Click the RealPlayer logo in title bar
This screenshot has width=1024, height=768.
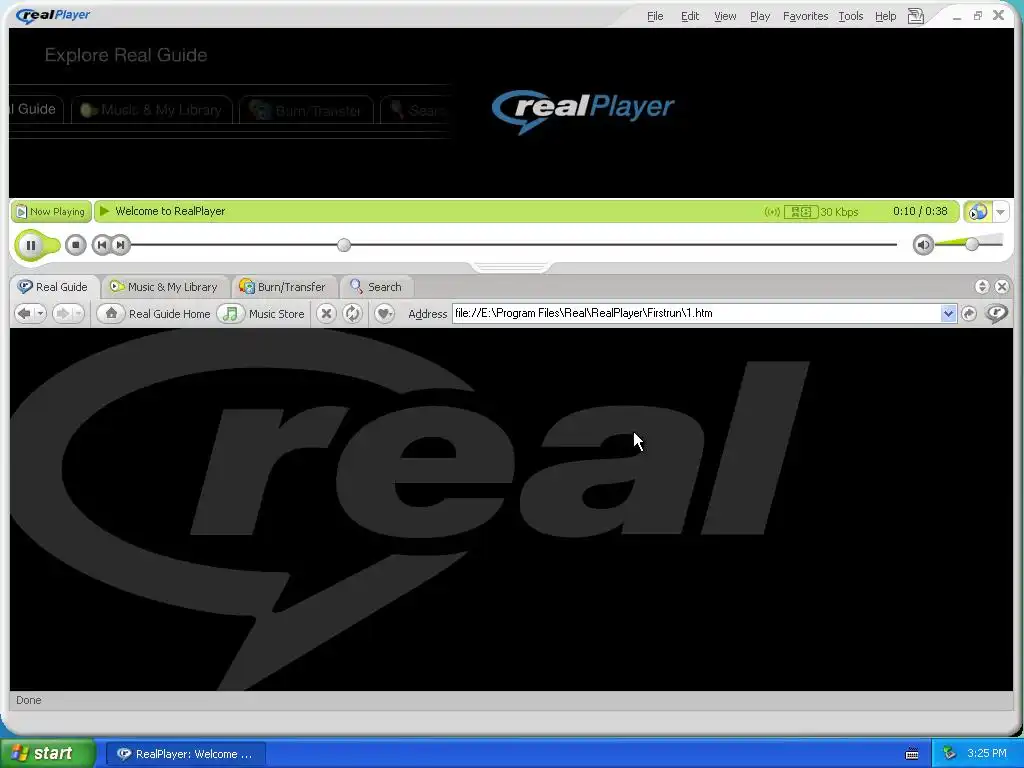(53, 15)
